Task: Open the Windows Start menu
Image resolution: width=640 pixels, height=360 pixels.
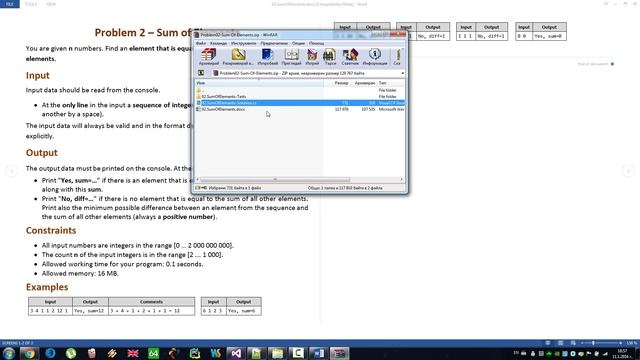Action: (9, 353)
